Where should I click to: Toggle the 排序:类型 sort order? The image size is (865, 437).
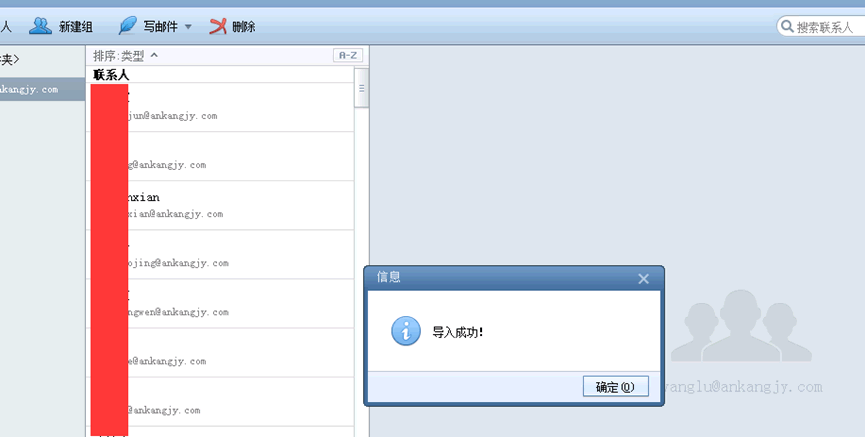point(125,56)
